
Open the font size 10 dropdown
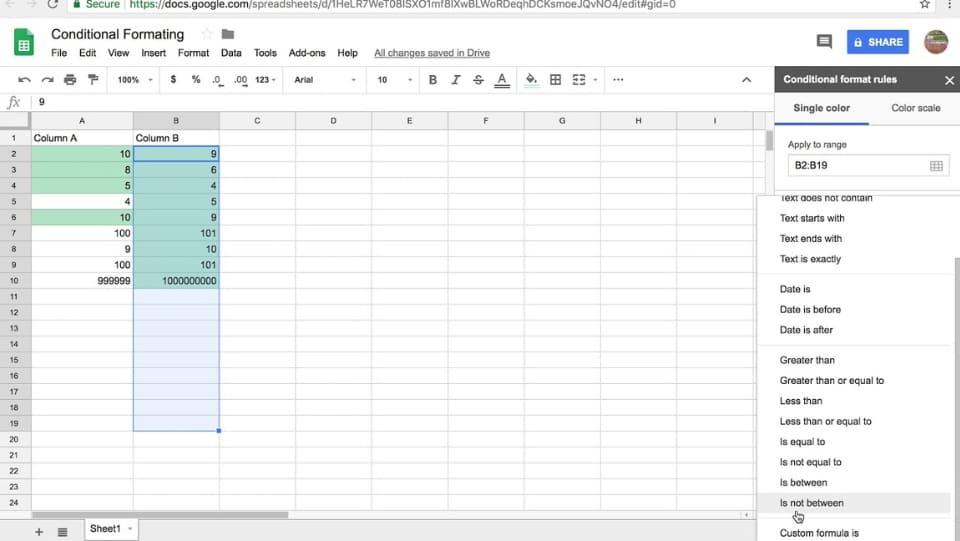[x=394, y=80]
